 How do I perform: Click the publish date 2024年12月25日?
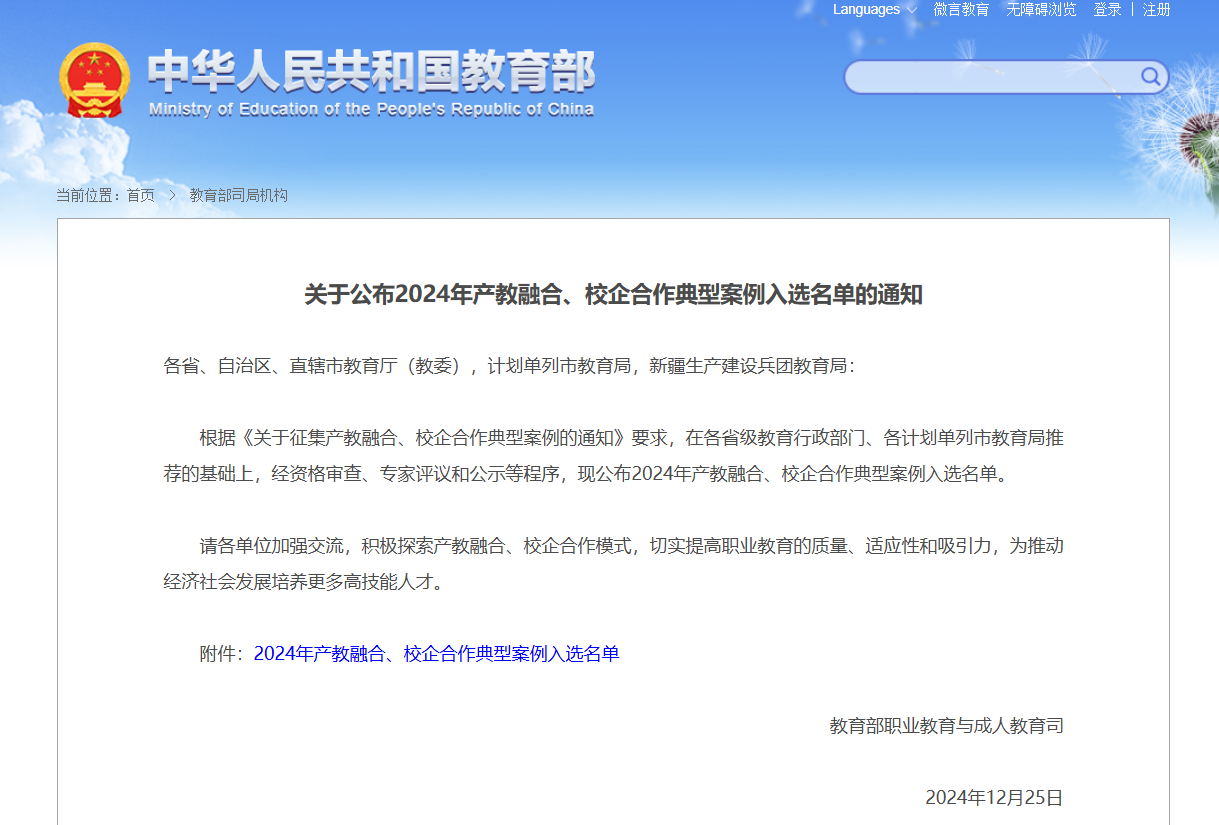coord(994,798)
